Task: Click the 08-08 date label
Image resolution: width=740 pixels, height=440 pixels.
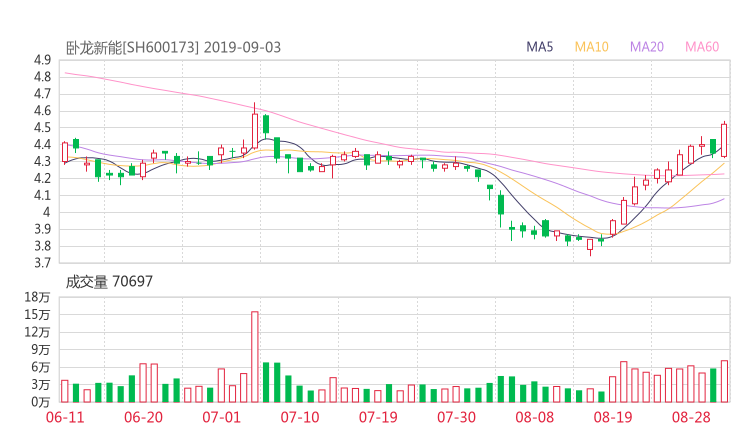Action: point(534,417)
